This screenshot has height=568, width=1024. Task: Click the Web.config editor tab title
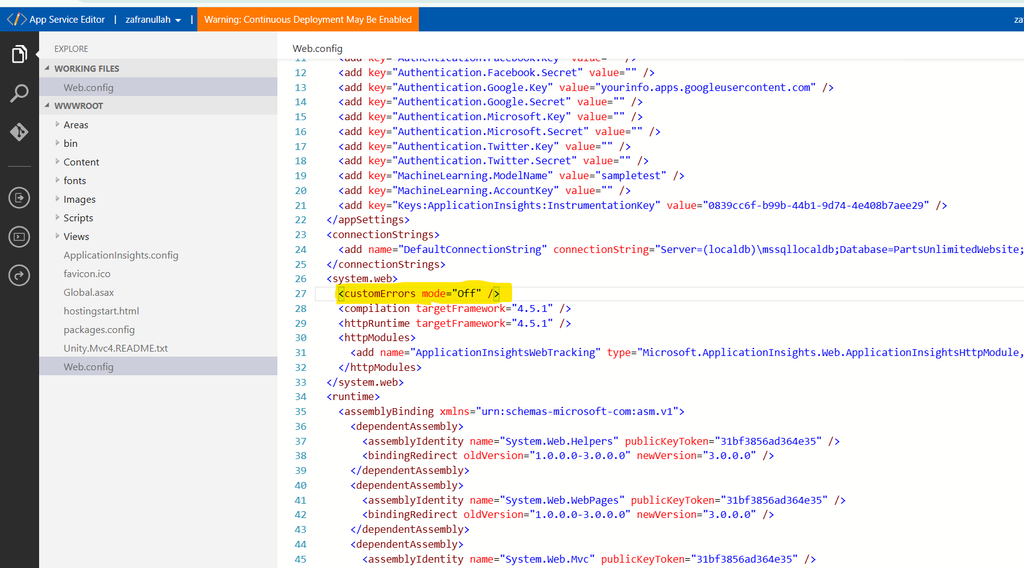317,48
